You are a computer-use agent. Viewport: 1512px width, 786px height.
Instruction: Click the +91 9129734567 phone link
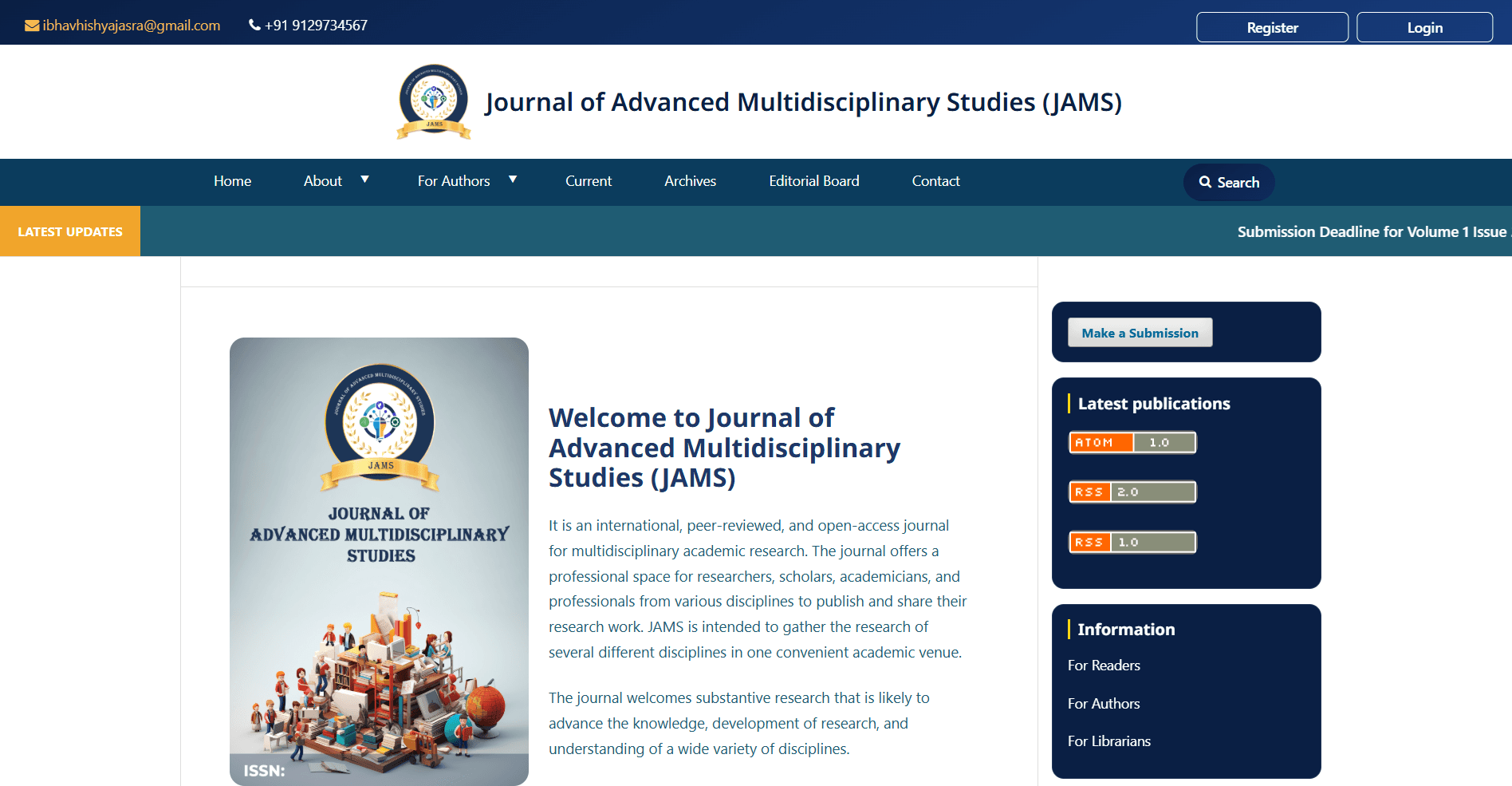pyautogui.click(x=316, y=26)
